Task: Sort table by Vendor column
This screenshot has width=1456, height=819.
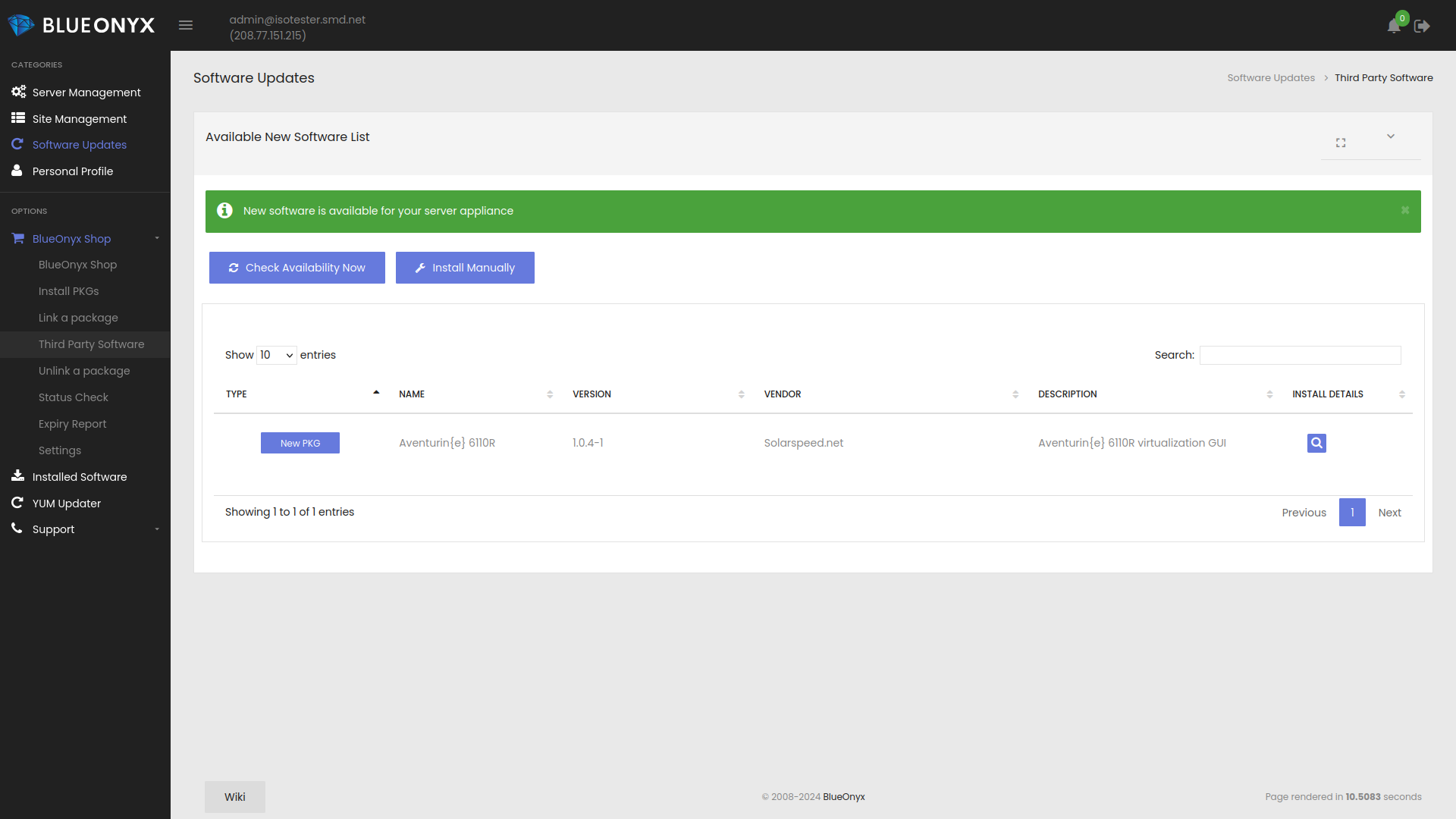Action: pyautogui.click(x=891, y=394)
